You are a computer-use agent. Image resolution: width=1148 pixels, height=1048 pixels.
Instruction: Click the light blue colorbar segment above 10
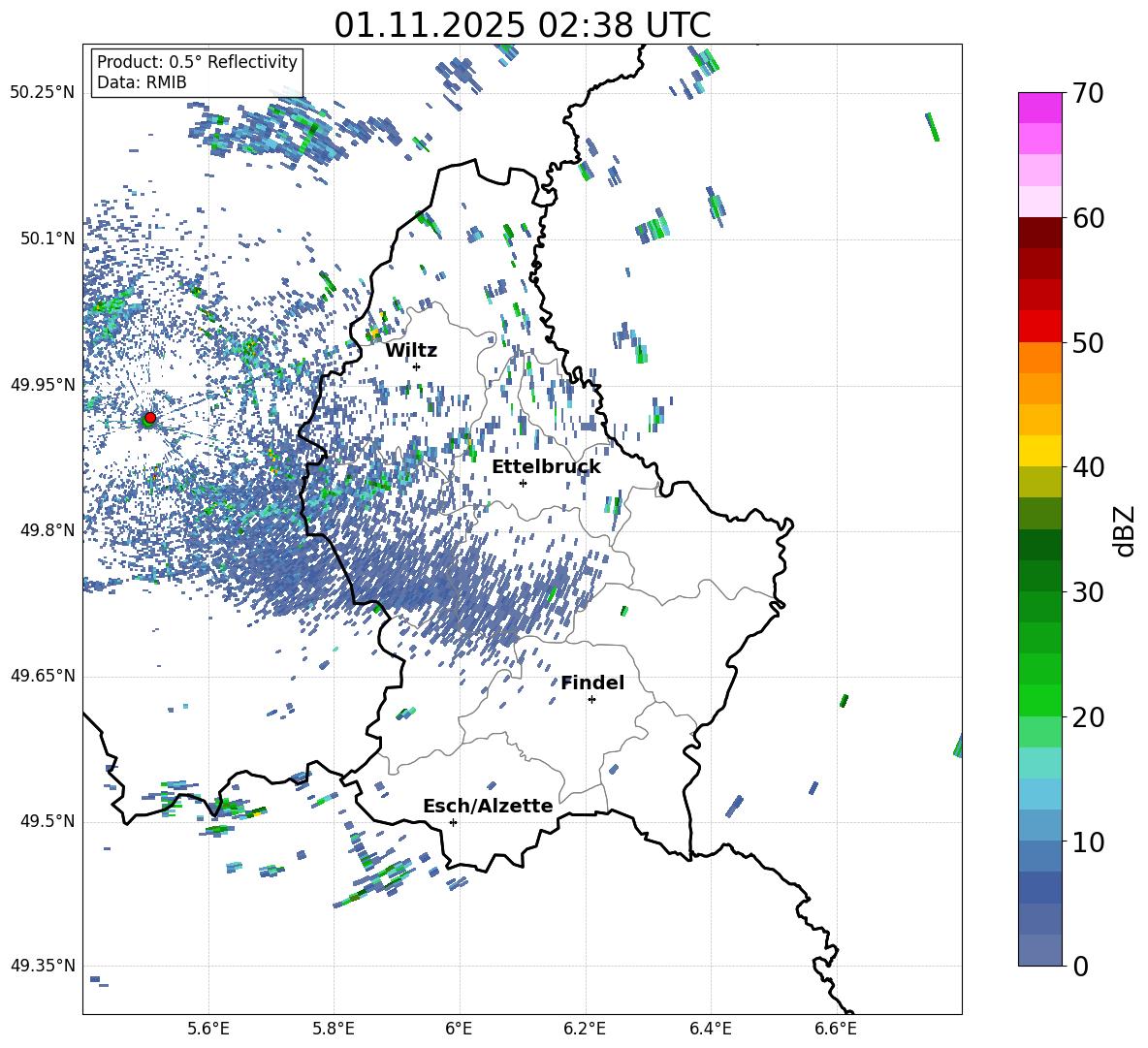click(1039, 825)
